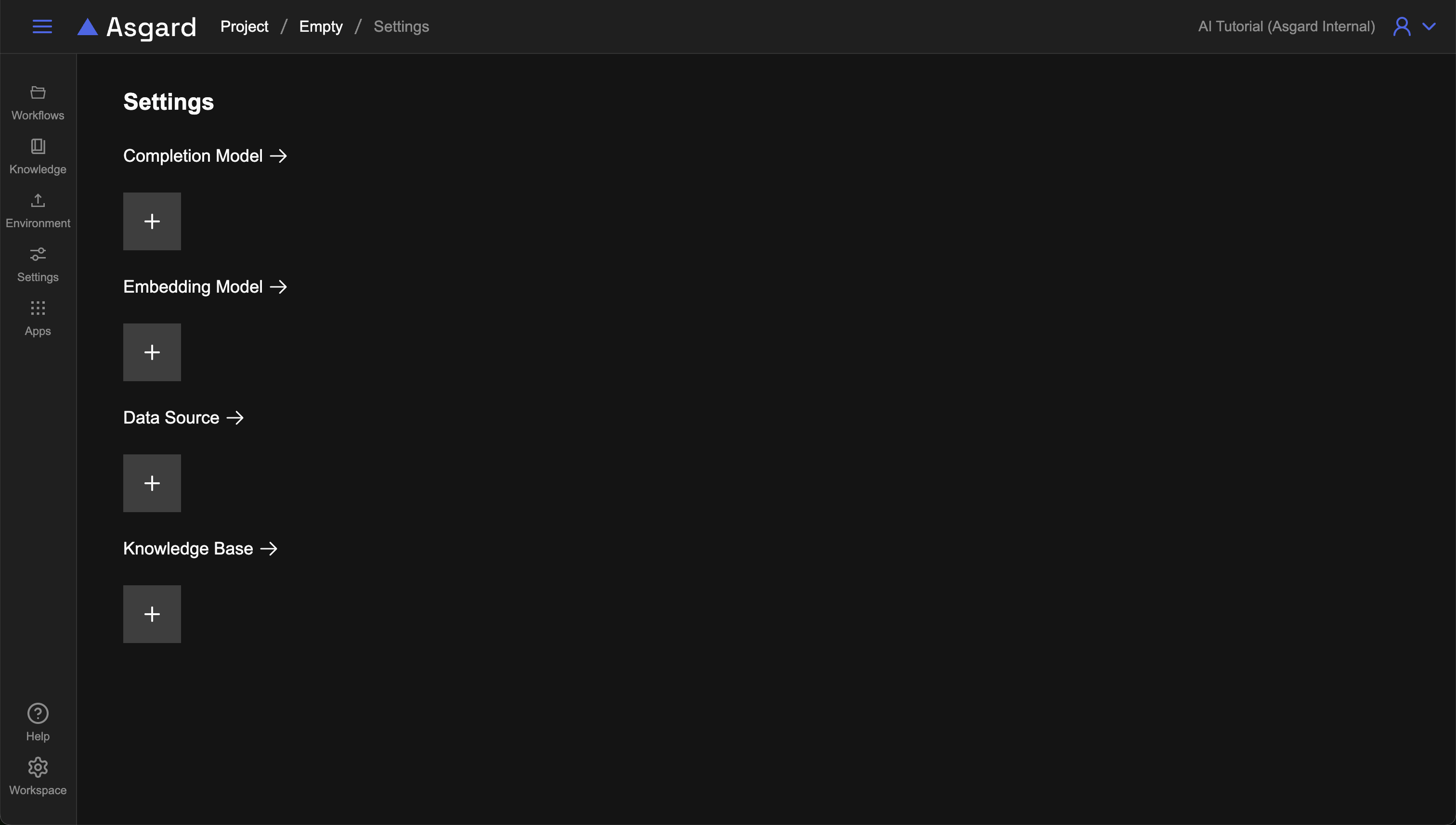Image resolution: width=1456 pixels, height=825 pixels.
Task: Open Workflows from the sidebar
Action: pyautogui.click(x=38, y=103)
